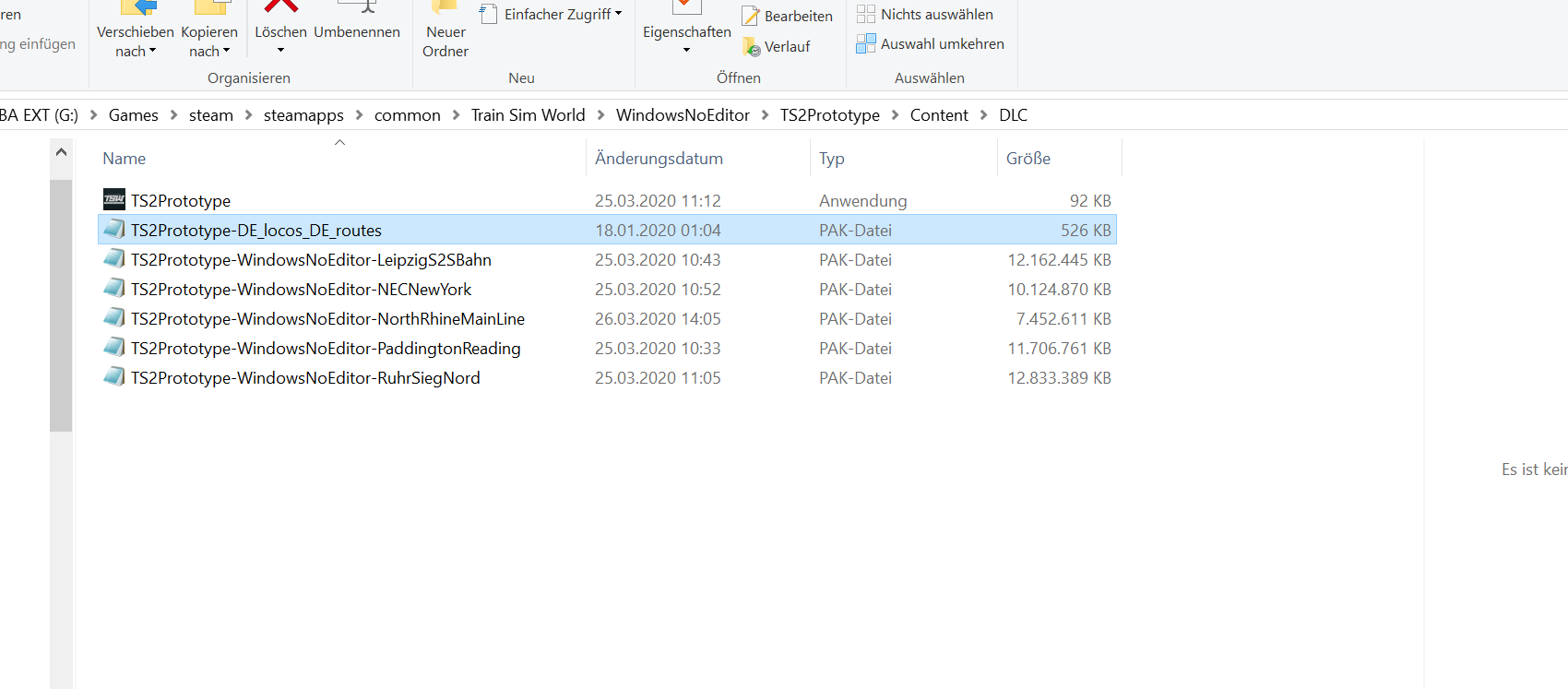Click the Auswahl umkehren icon
The image size is (1568, 689).
click(866, 43)
